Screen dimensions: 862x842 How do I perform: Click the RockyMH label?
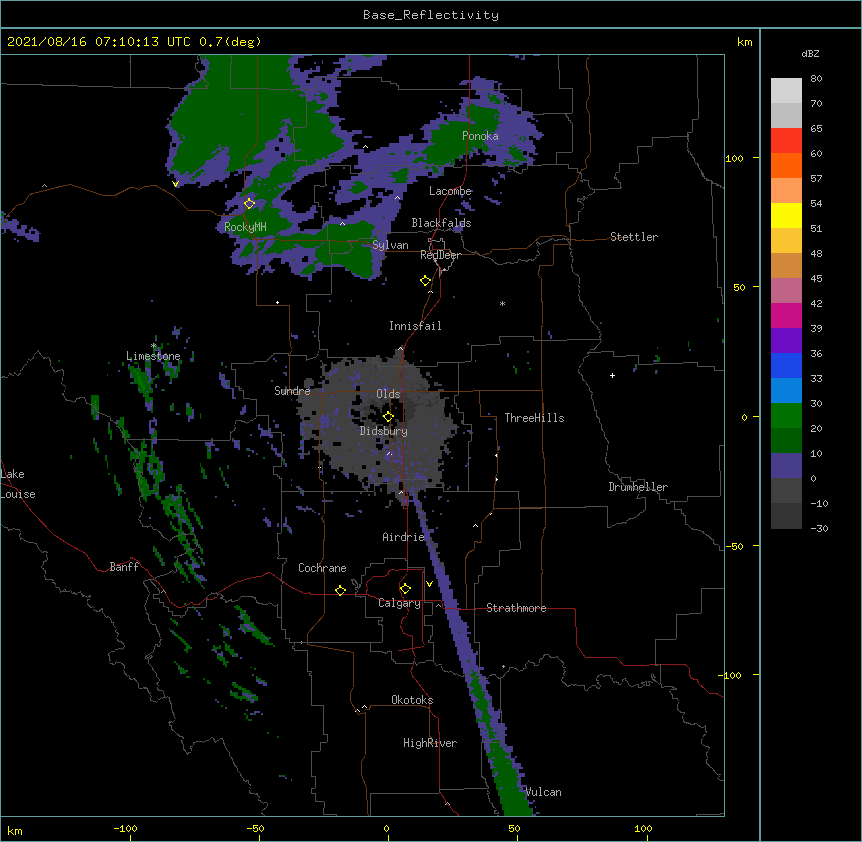coord(245,226)
